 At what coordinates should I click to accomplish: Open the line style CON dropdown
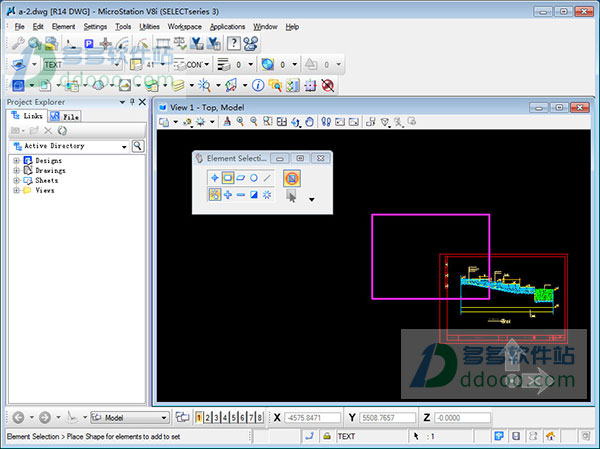206,64
